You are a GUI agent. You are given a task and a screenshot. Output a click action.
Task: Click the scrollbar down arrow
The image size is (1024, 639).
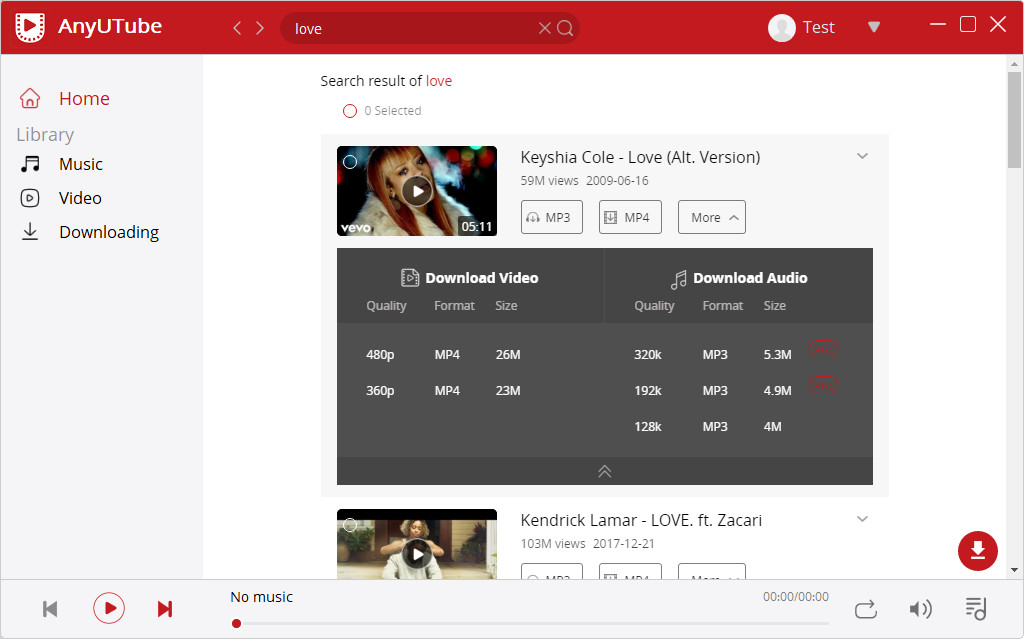pyautogui.click(x=1014, y=570)
